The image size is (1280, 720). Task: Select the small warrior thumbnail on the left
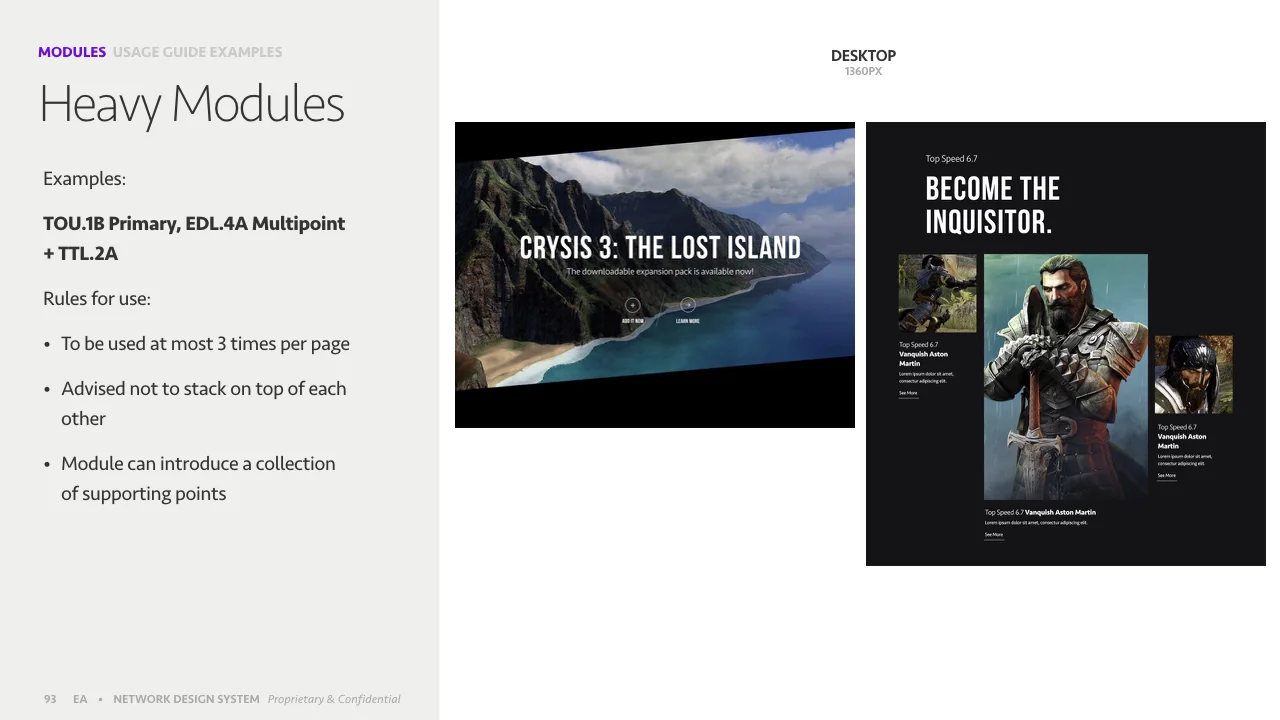pos(937,293)
